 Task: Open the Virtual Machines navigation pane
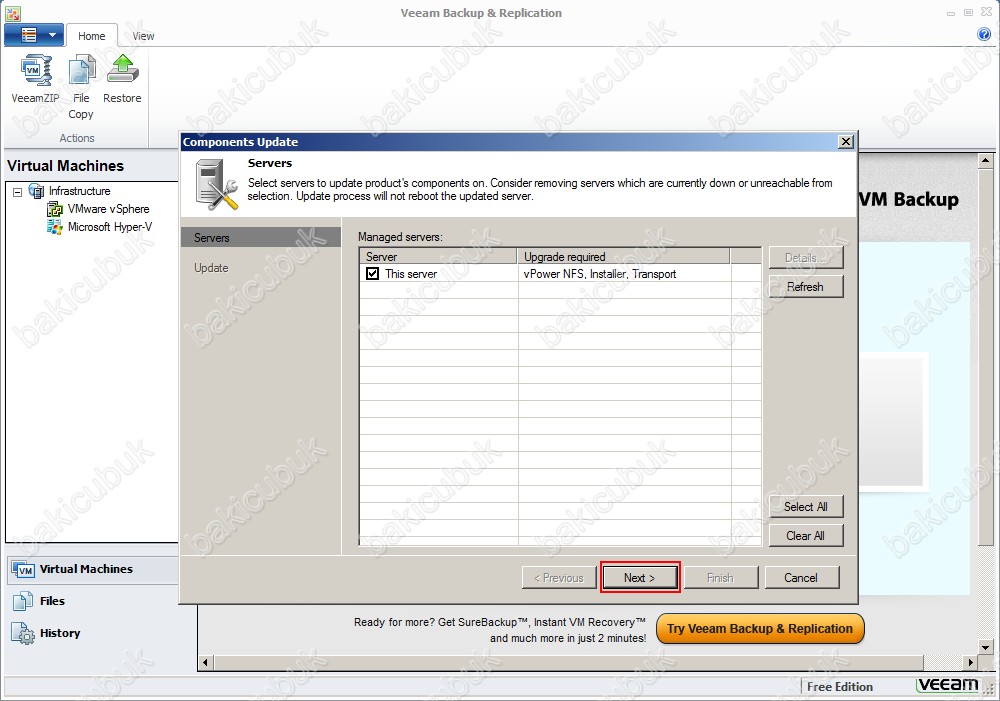[x=93, y=569]
